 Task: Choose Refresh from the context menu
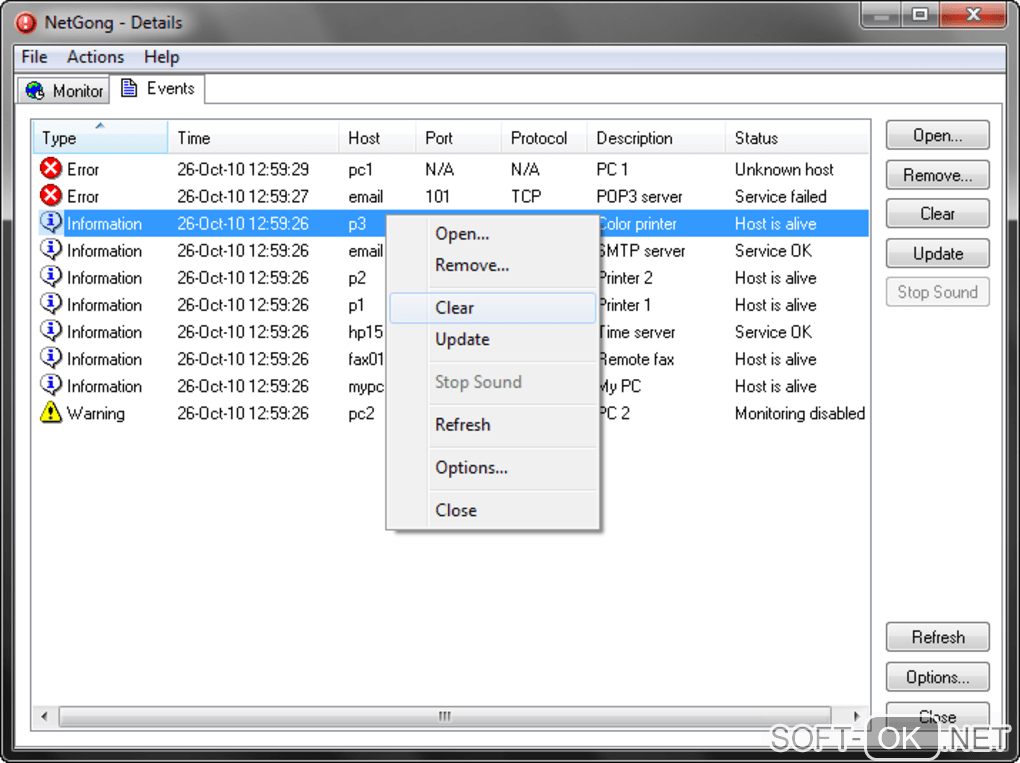pyautogui.click(x=492, y=425)
